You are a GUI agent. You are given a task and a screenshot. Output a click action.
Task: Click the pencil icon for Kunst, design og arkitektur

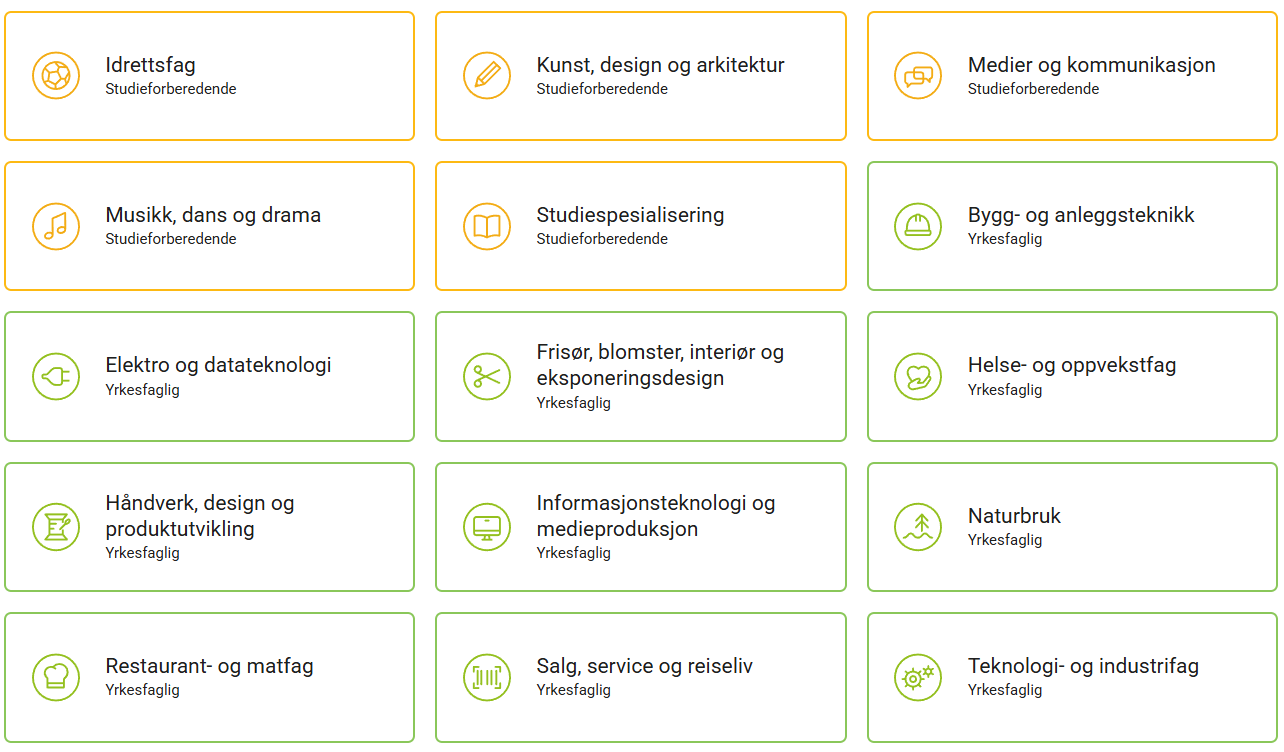(x=487, y=76)
